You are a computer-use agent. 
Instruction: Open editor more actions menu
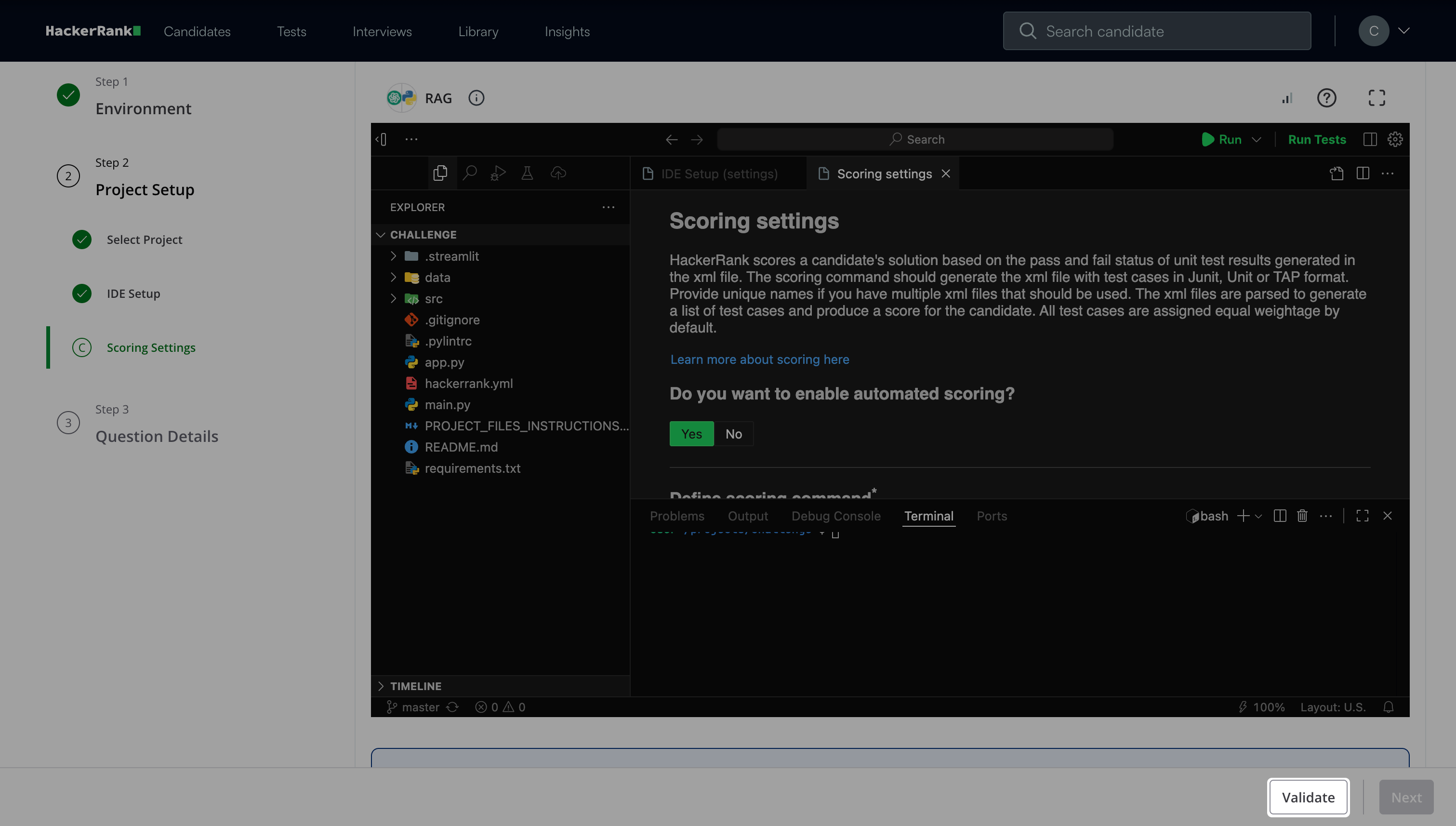click(1388, 173)
